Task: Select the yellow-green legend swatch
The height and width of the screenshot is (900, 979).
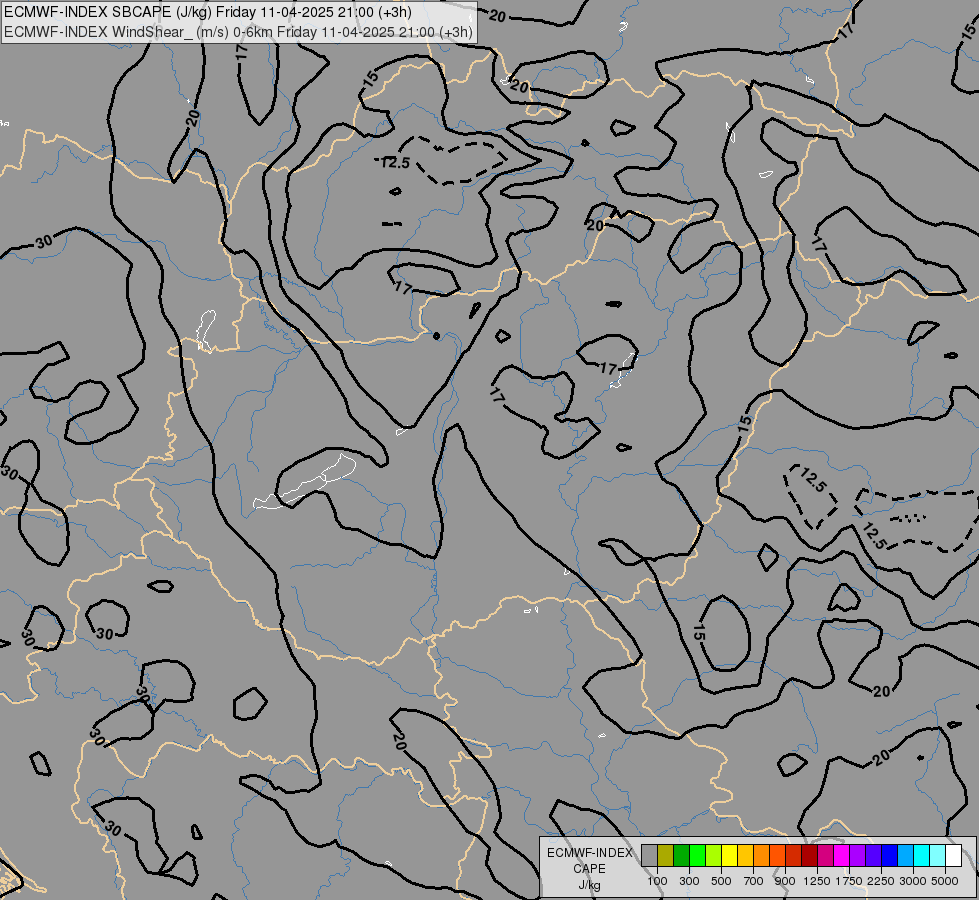Action: point(713,855)
